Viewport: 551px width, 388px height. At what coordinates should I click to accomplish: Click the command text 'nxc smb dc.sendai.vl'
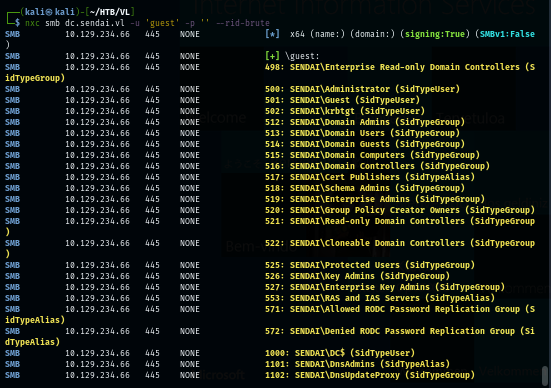click(x=74, y=23)
